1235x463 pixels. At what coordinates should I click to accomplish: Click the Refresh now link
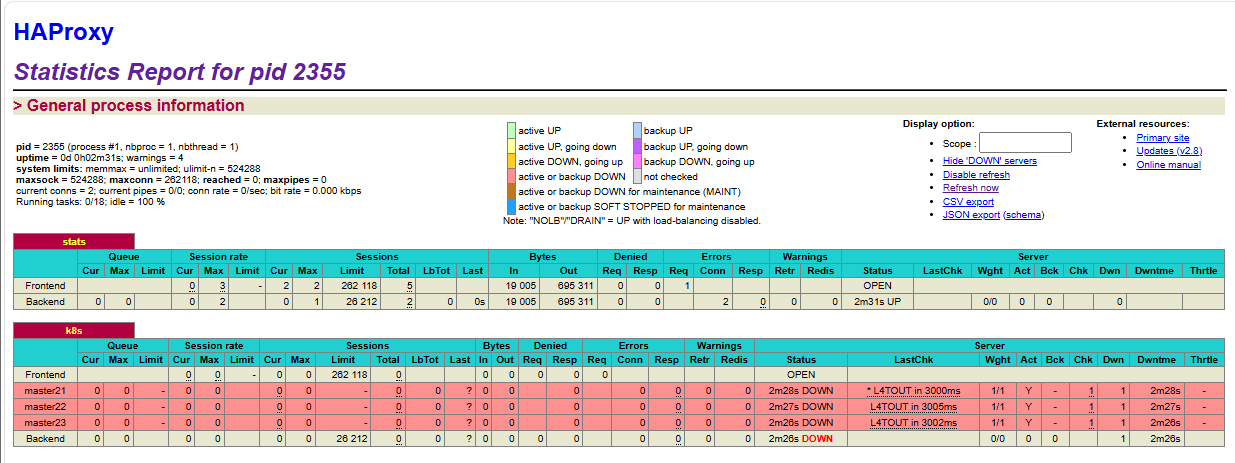pyautogui.click(x=970, y=187)
